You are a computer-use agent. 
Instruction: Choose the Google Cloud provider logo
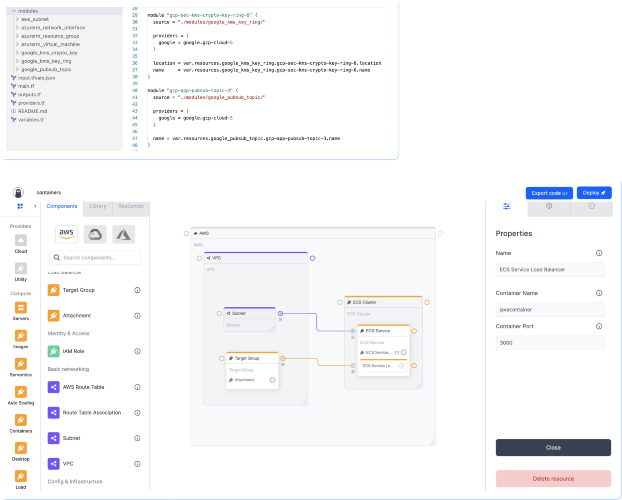pyautogui.click(x=95, y=234)
